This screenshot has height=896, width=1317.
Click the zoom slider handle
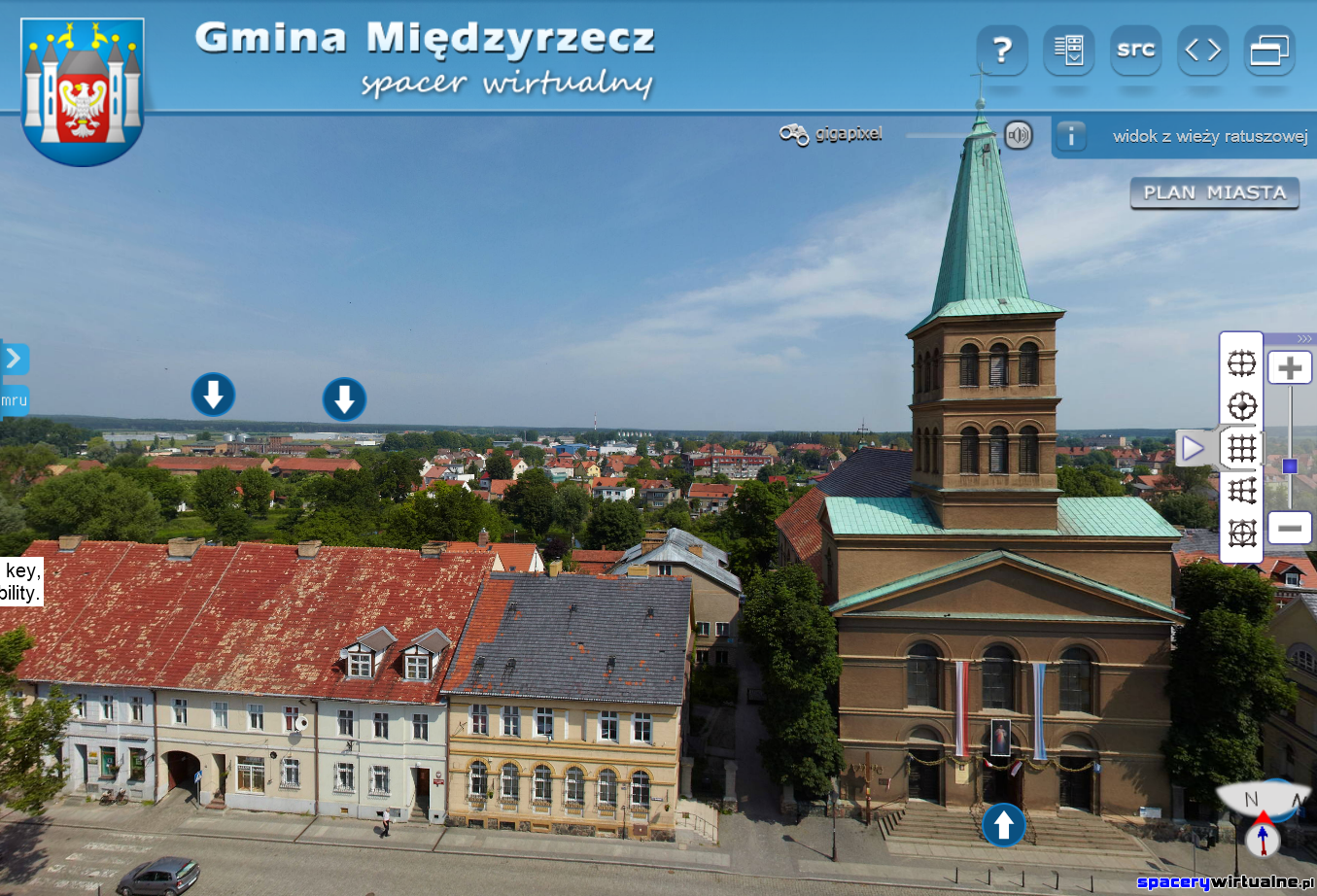(x=1290, y=465)
